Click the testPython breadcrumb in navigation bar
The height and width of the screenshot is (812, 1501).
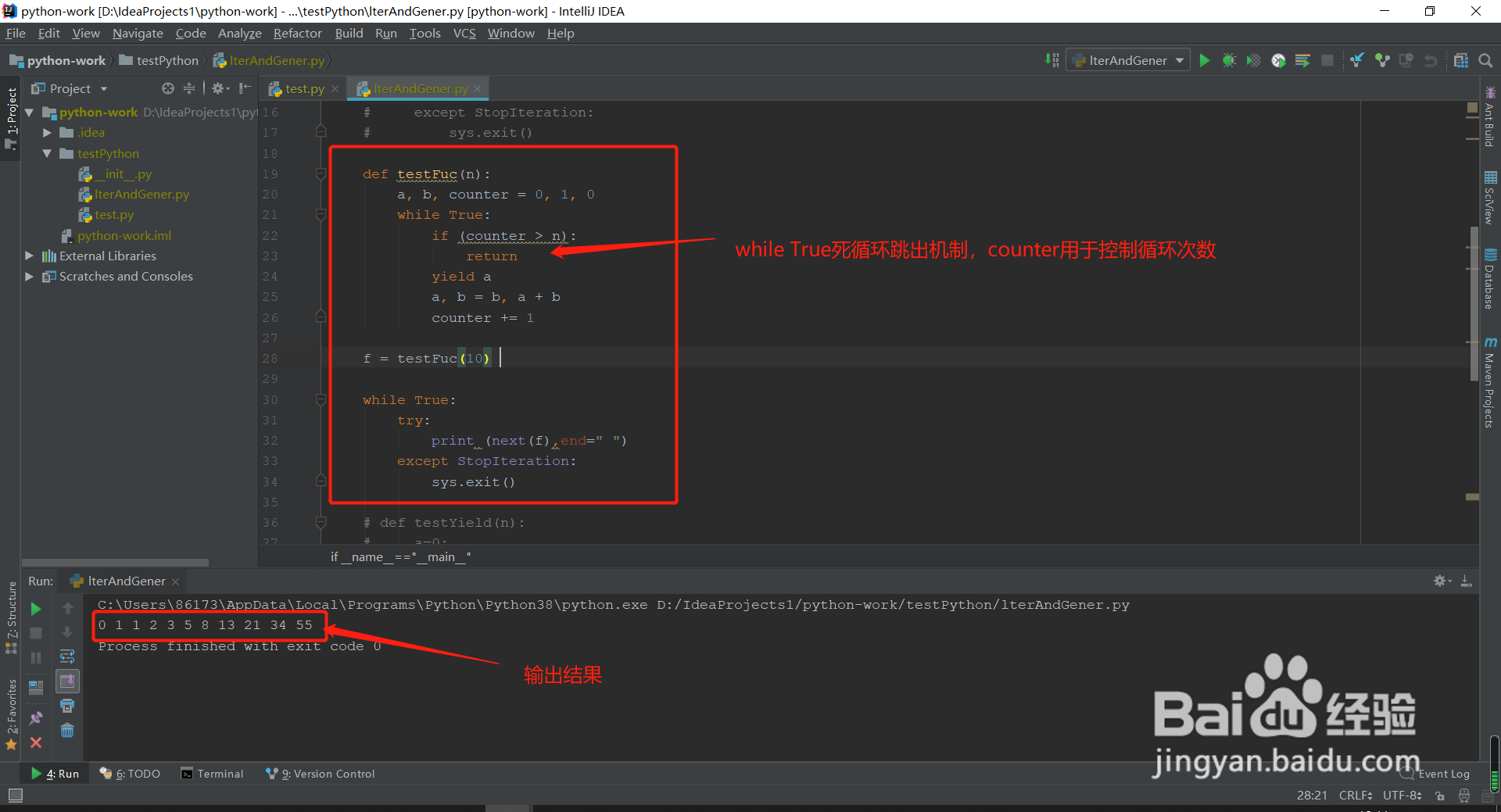pyautogui.click(x=159, y=60)
